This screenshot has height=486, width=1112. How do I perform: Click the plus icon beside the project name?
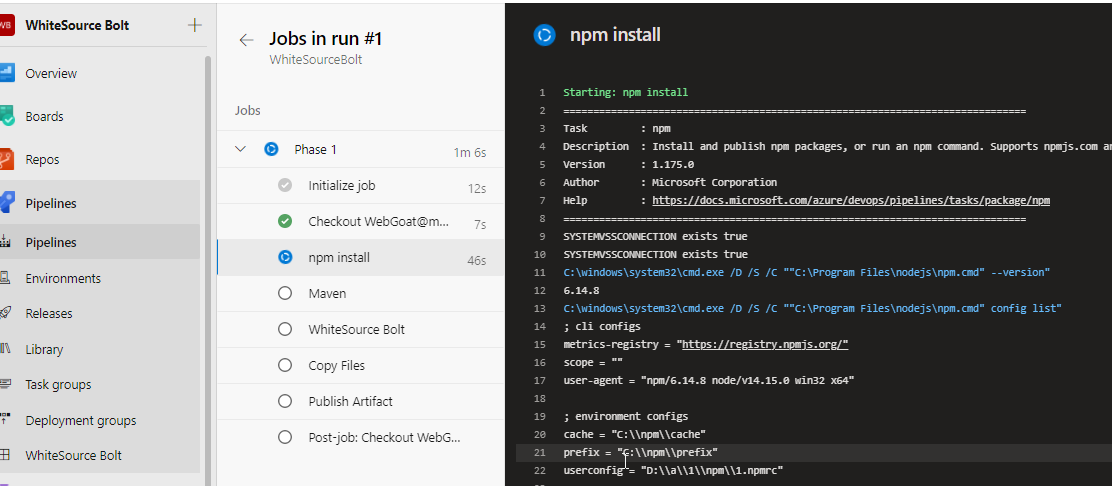pos(194,26)
